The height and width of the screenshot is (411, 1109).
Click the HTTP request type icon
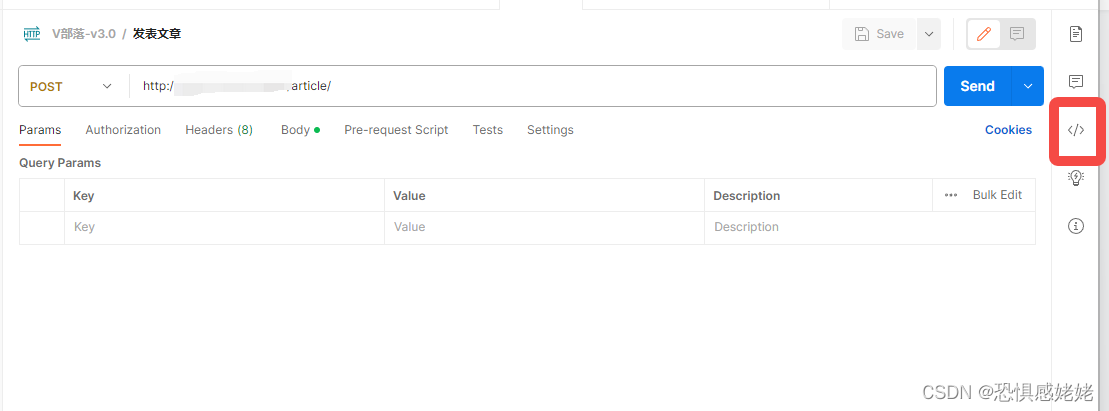tap(32, 34)
